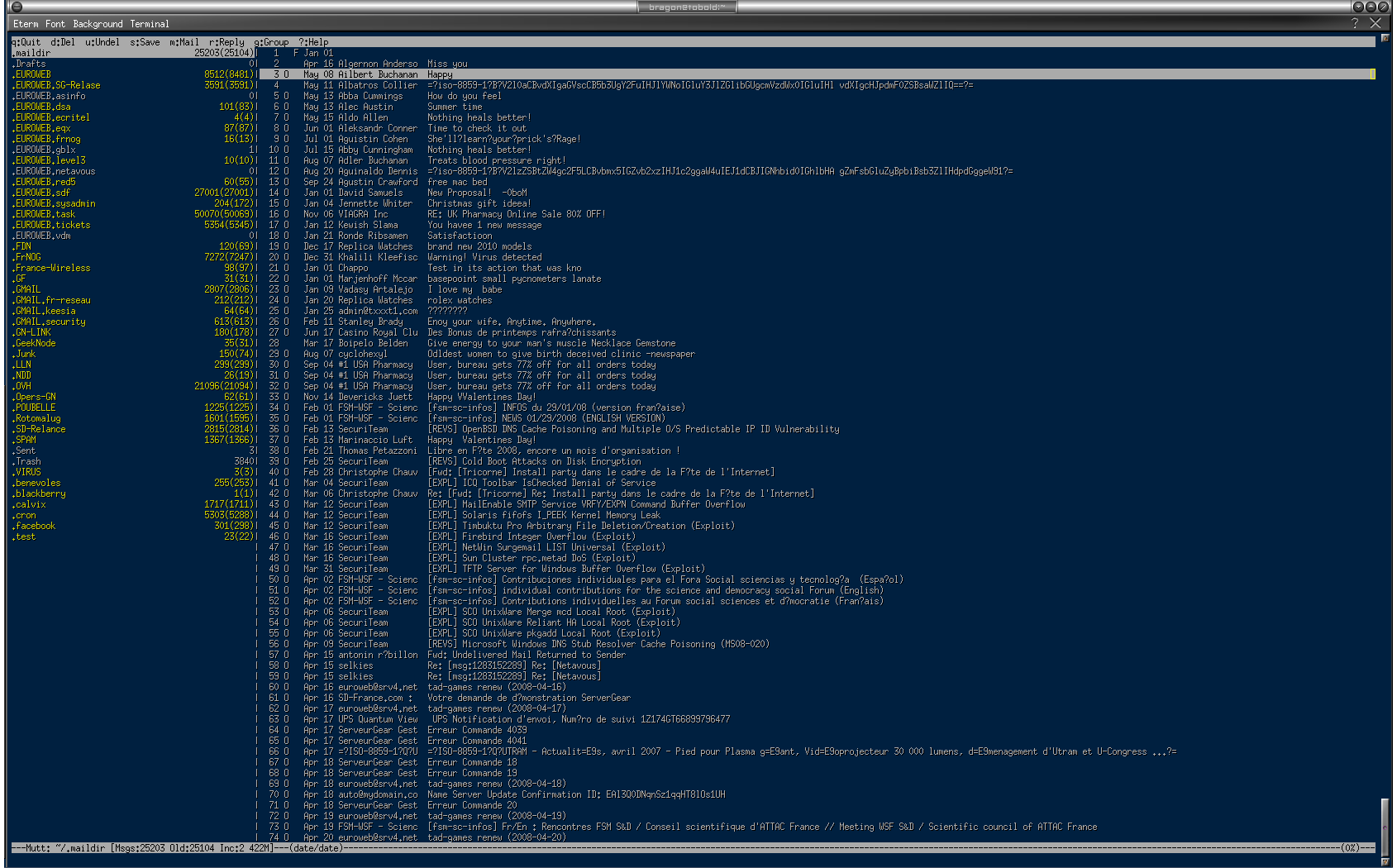Select the .facebook folder in the sidebar
The width and height of the screenshot is (1397, 868).
click(x=35, y=526)
